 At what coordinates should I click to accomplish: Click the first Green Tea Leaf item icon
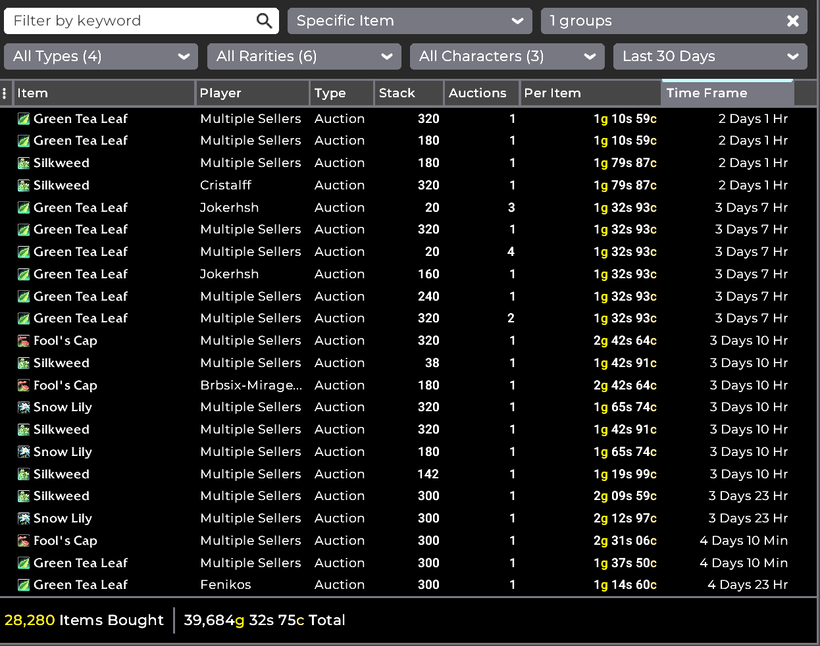tap(23, 119)
